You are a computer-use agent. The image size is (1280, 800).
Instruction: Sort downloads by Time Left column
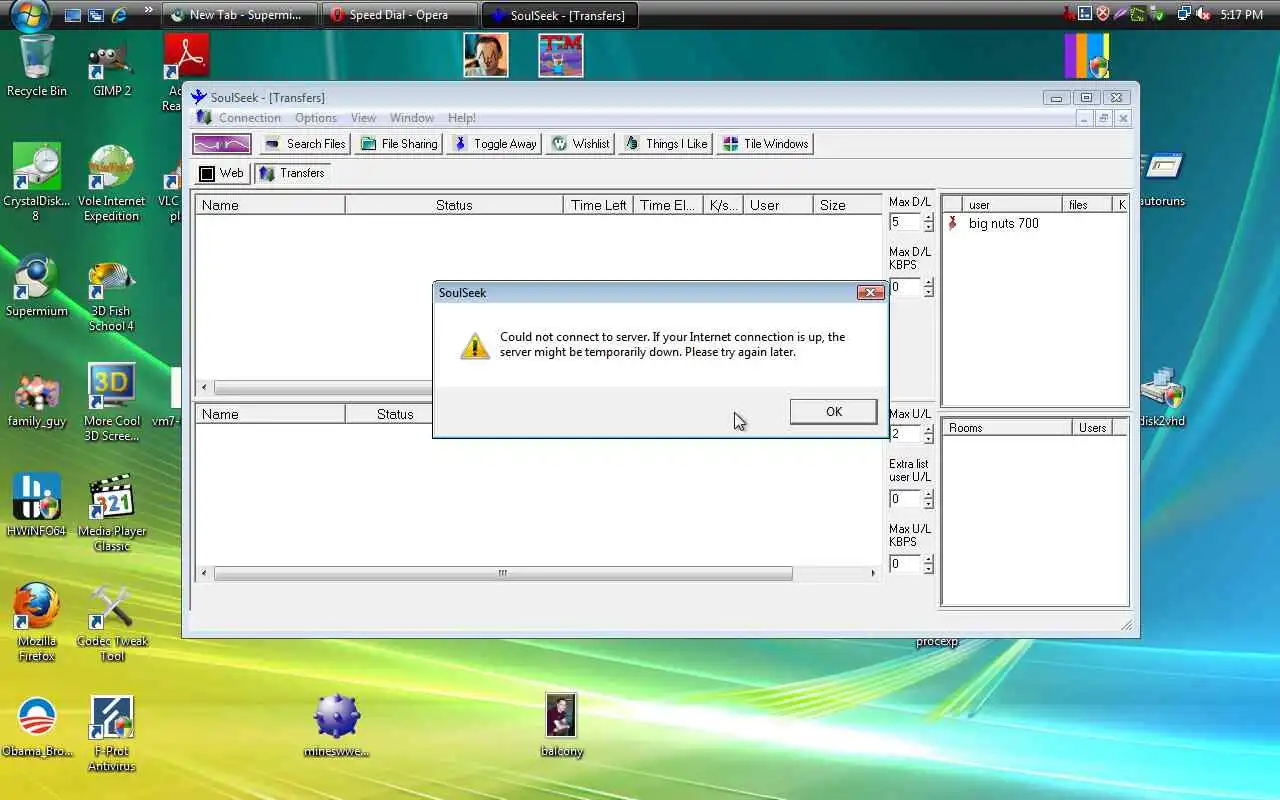coord(598,205)
